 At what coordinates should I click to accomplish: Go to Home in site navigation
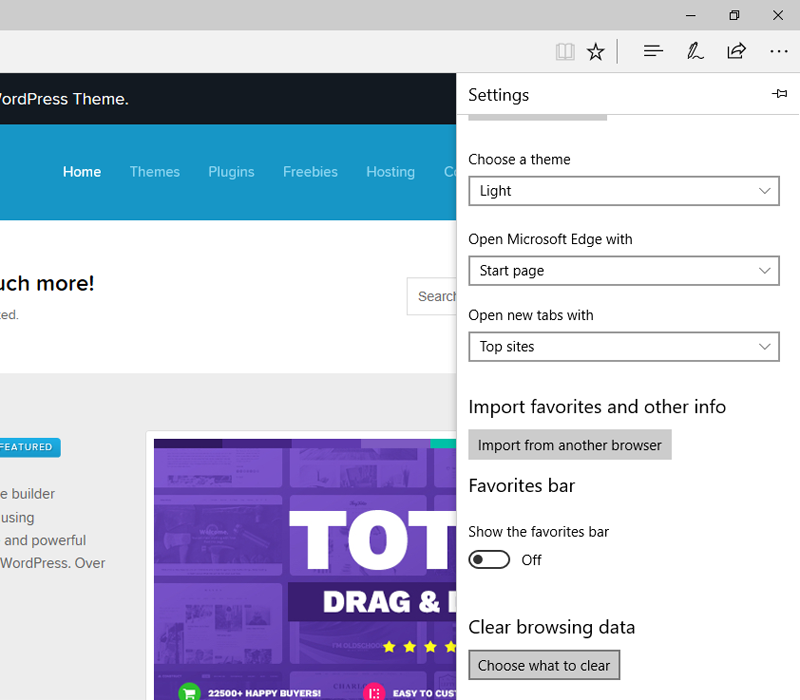click(x=82, y=172)
